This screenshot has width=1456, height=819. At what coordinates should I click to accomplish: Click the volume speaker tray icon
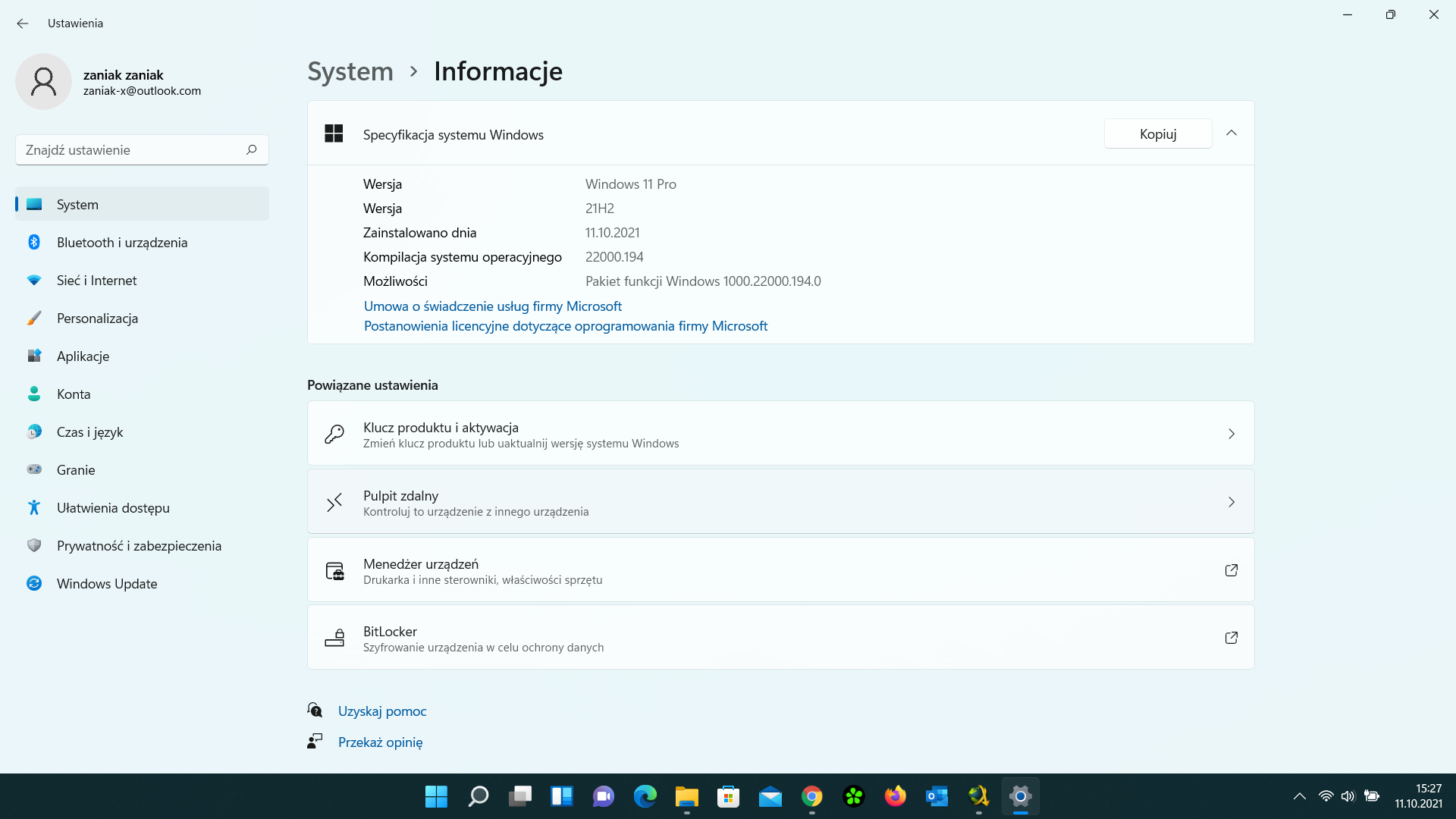tap(1348, 796)
